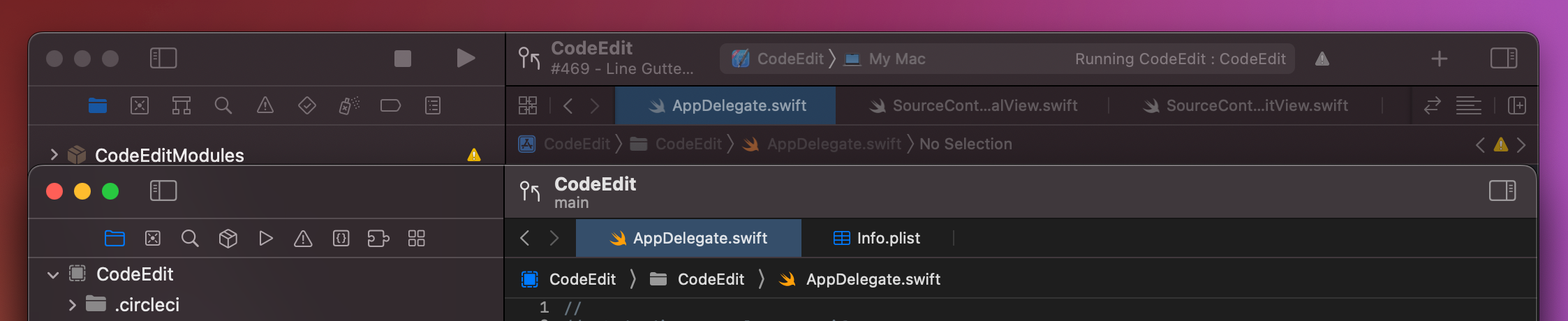Open find navigator magnifier in Xcode
Screen dimensions: 1568x321
pos(223,105)
